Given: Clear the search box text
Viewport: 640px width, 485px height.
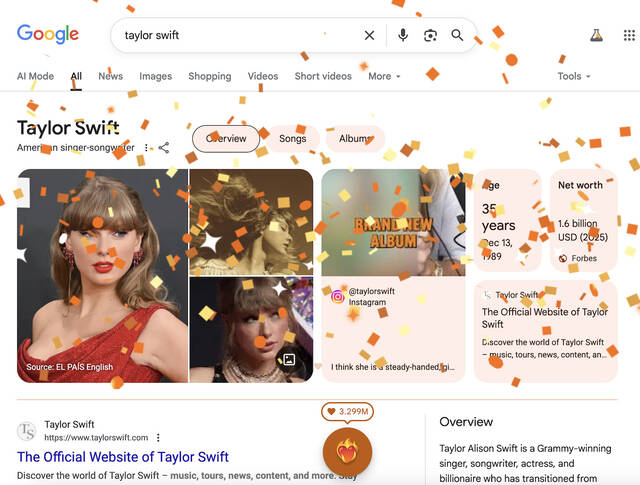Looking at the screenshot, I should (x=369, y=35).
